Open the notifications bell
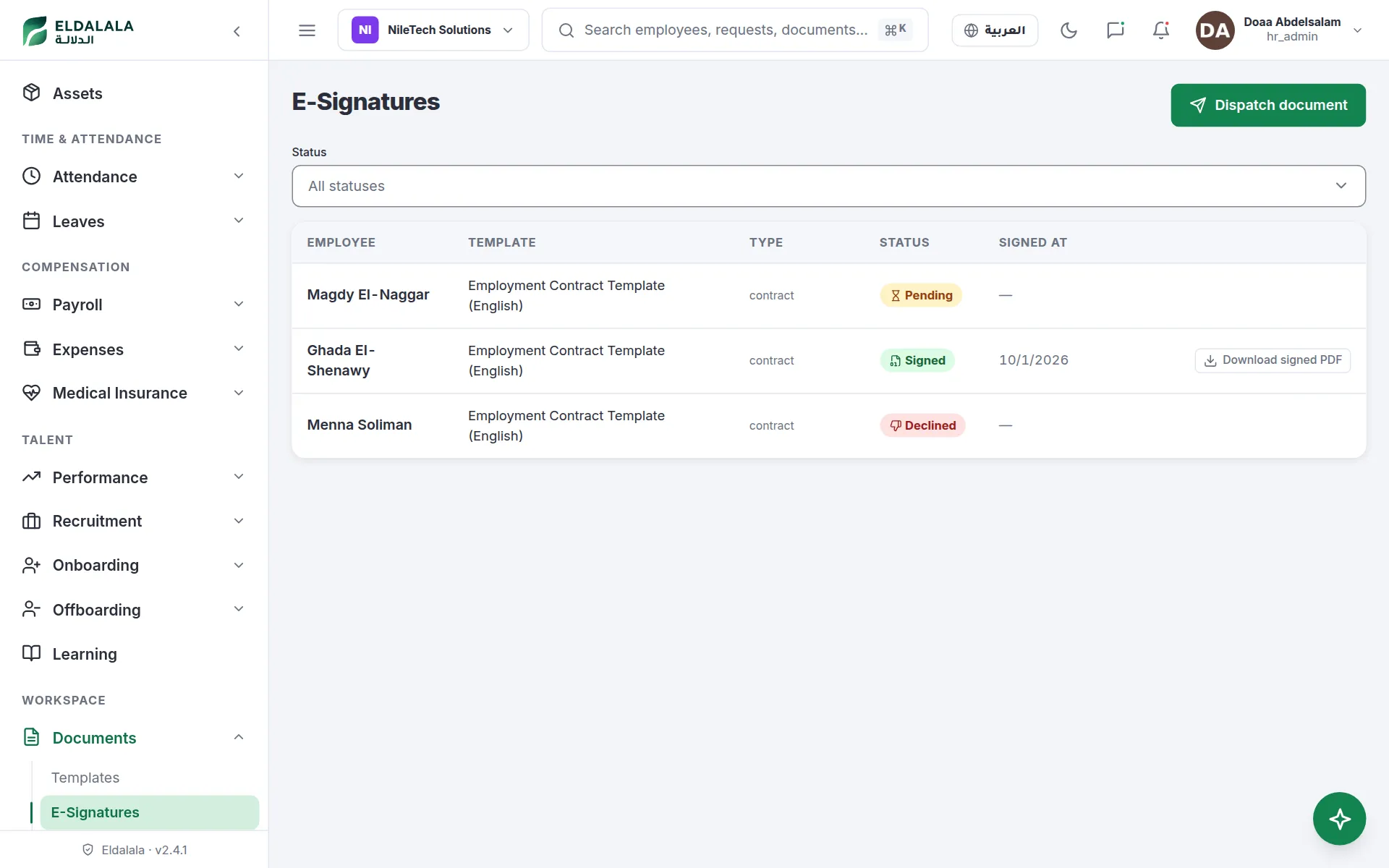 (x=1161, y=30)
